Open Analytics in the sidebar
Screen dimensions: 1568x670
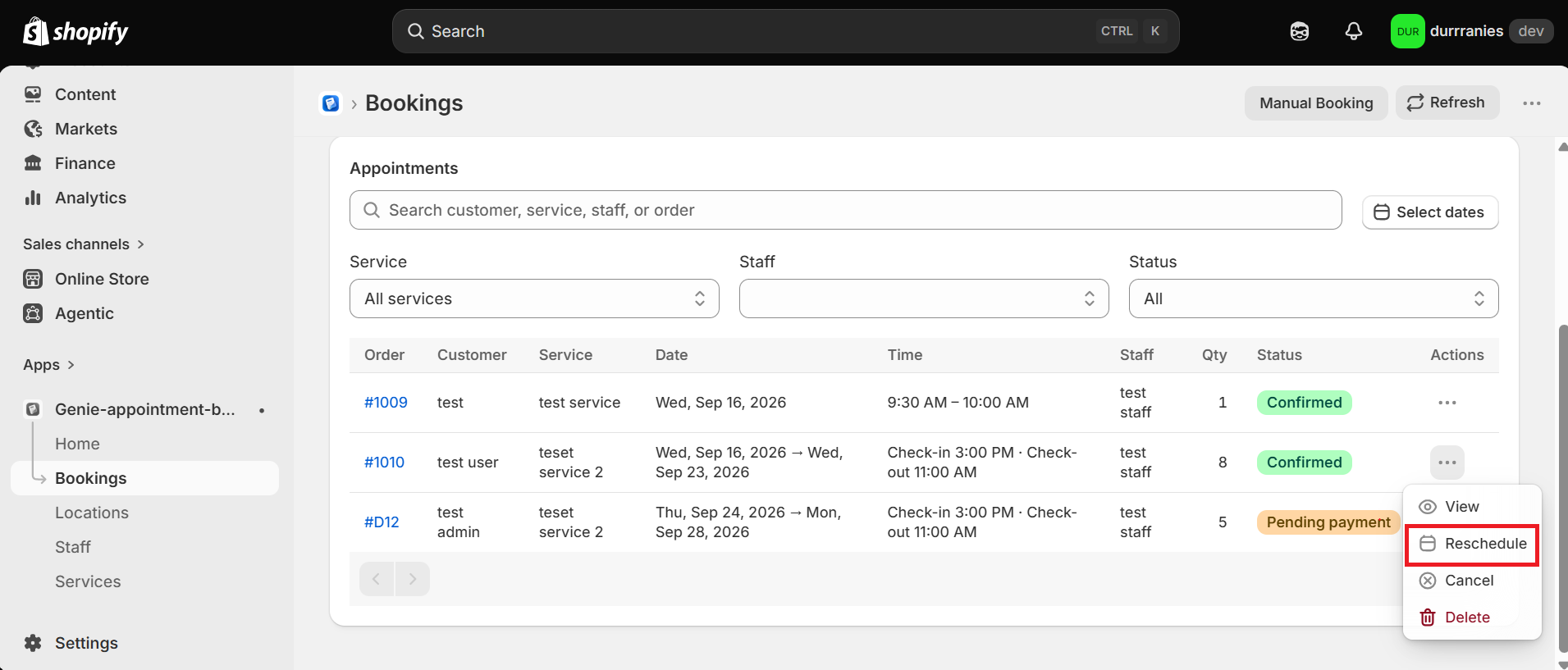point(90,198)
